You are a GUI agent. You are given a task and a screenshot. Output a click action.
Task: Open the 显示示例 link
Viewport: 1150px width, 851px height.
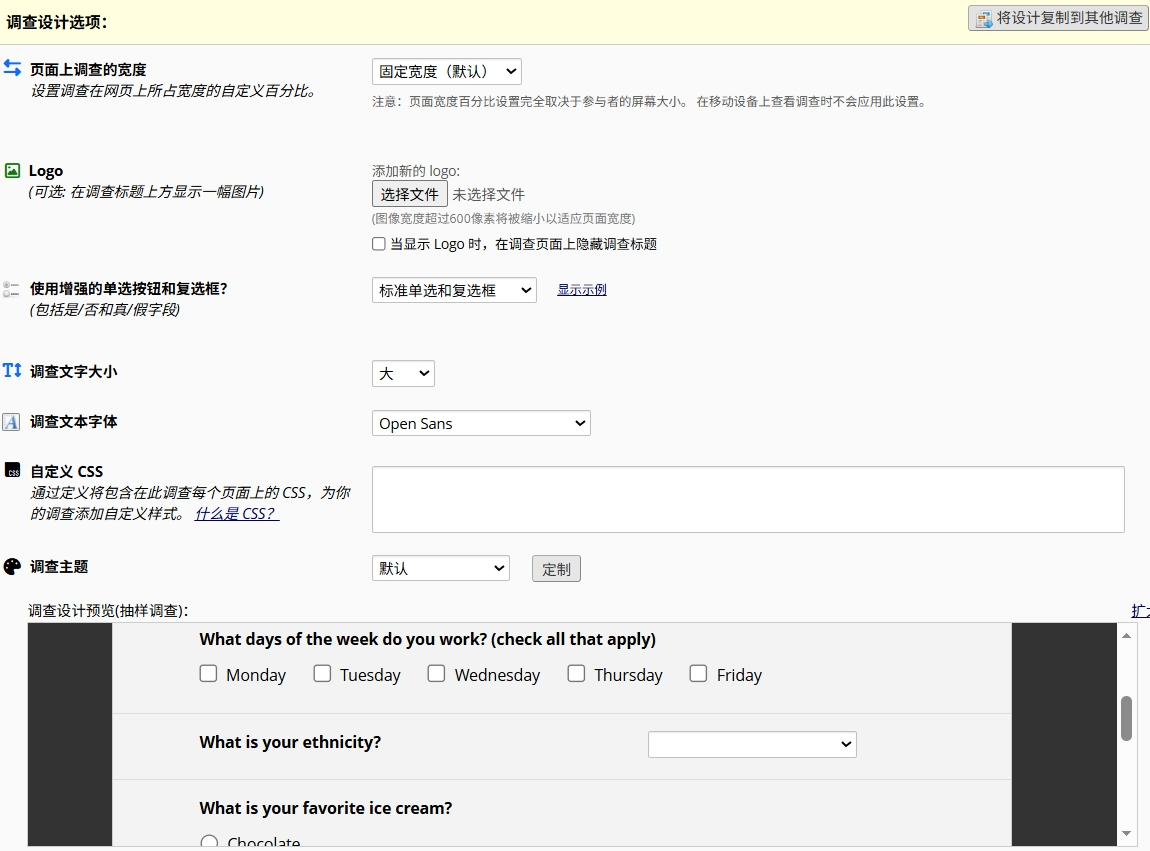[x=582, y=290]
